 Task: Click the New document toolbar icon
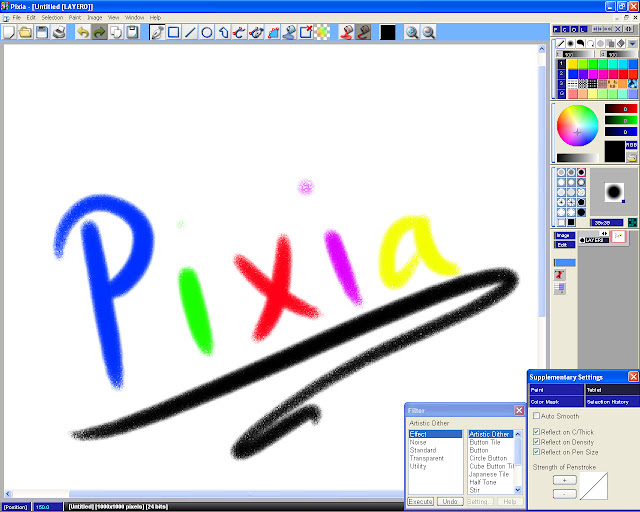coord(9,32)
